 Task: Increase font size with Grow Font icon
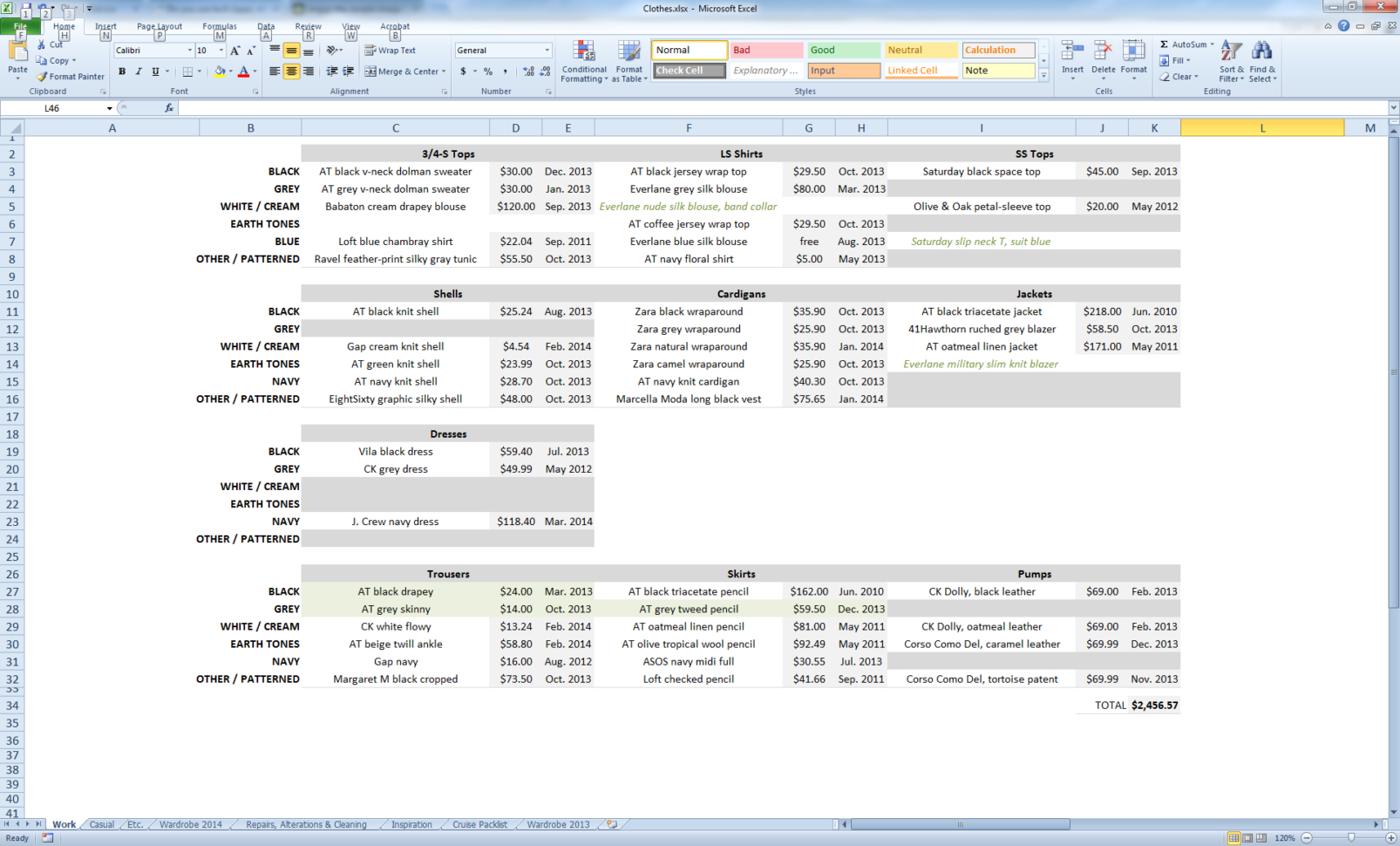235,51
